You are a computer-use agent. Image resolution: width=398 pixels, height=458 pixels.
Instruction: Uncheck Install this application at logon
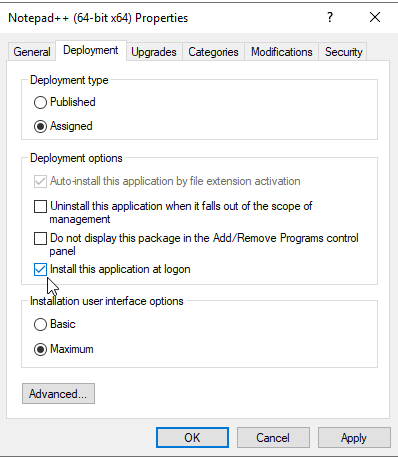click(x=40, y=269)
